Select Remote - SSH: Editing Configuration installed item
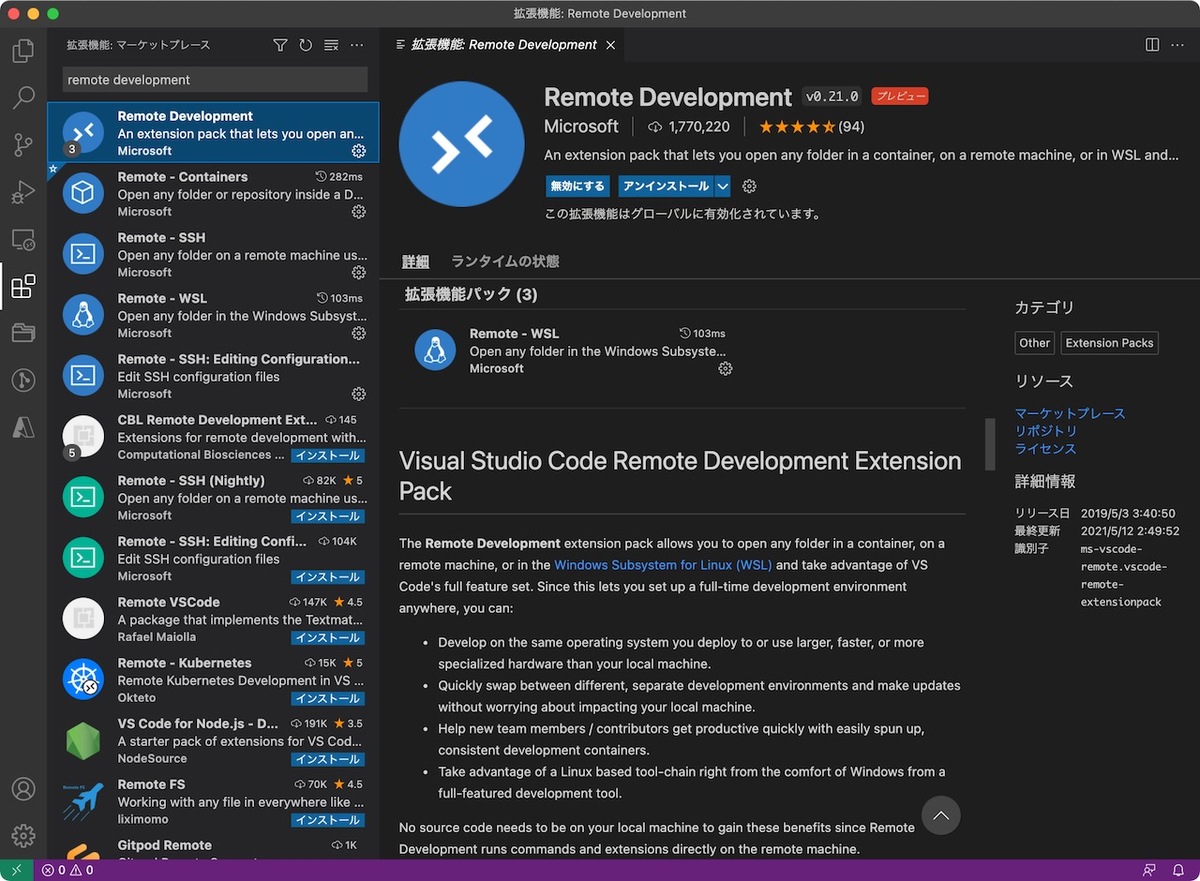 coord(213,376)
